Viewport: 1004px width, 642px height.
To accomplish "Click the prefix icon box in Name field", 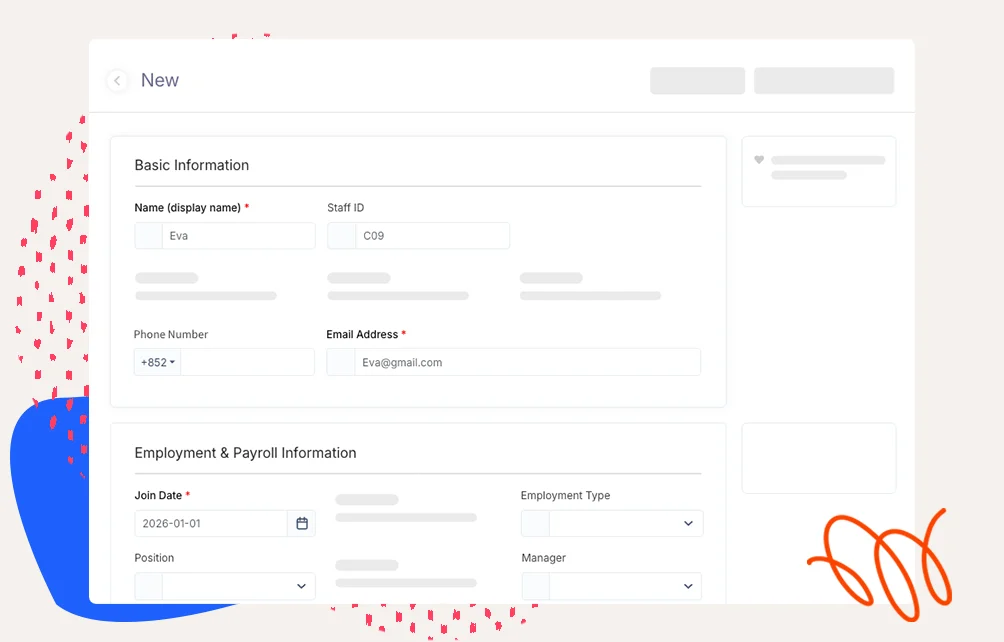I will [148, 236].
